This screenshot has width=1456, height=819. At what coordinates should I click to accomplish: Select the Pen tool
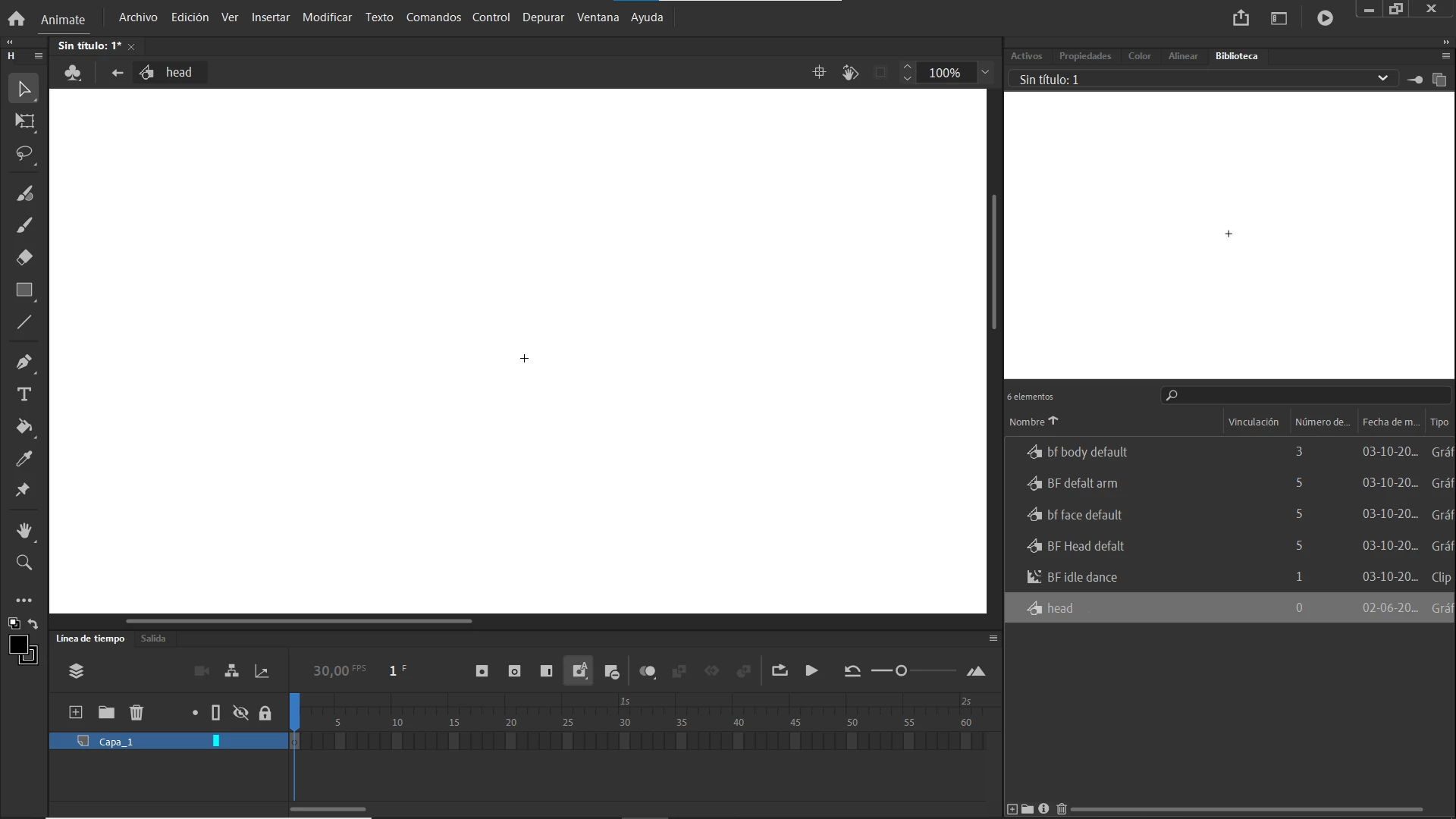[24, 362]
